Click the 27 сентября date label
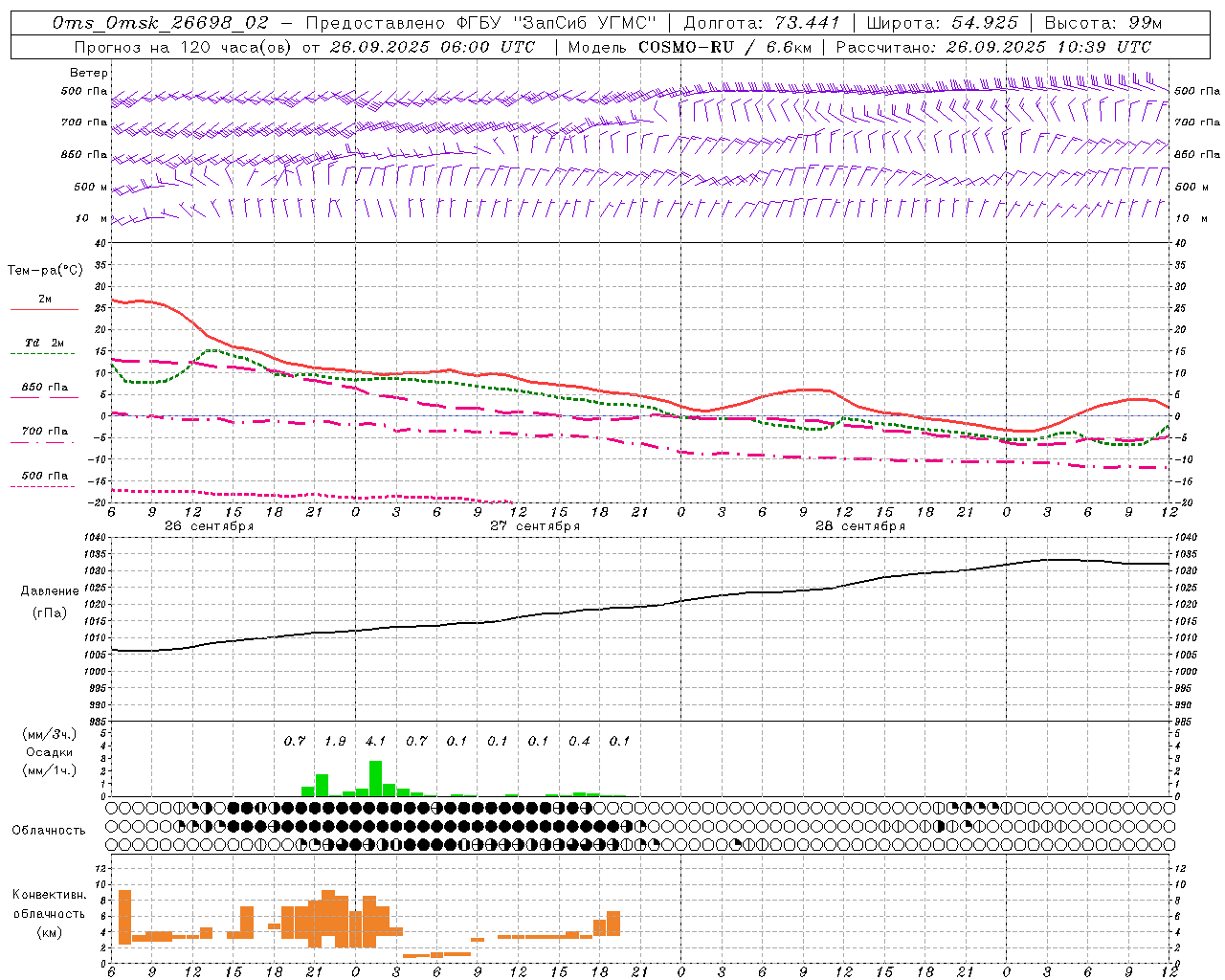 (x=535, y=526)
